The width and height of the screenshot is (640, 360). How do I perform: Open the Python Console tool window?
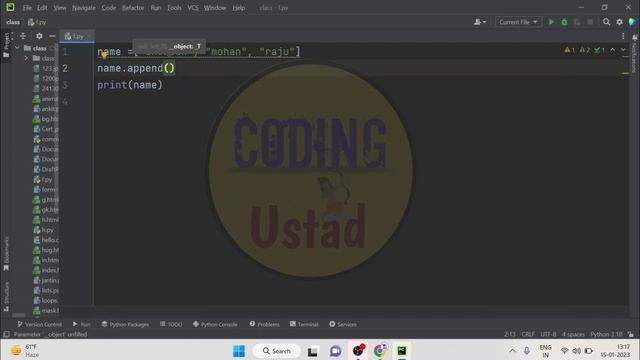[x=215, y=324]
